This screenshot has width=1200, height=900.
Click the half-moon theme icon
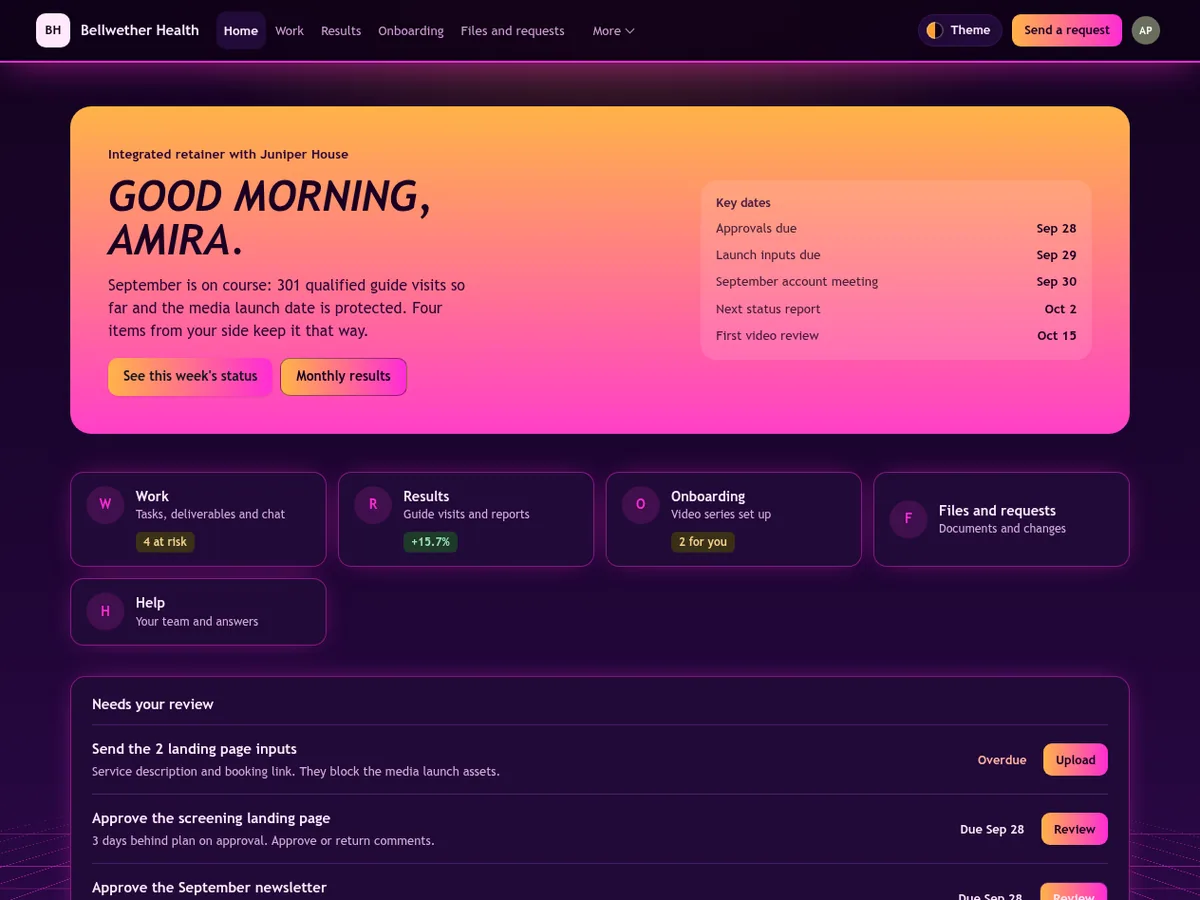point(935,30)
